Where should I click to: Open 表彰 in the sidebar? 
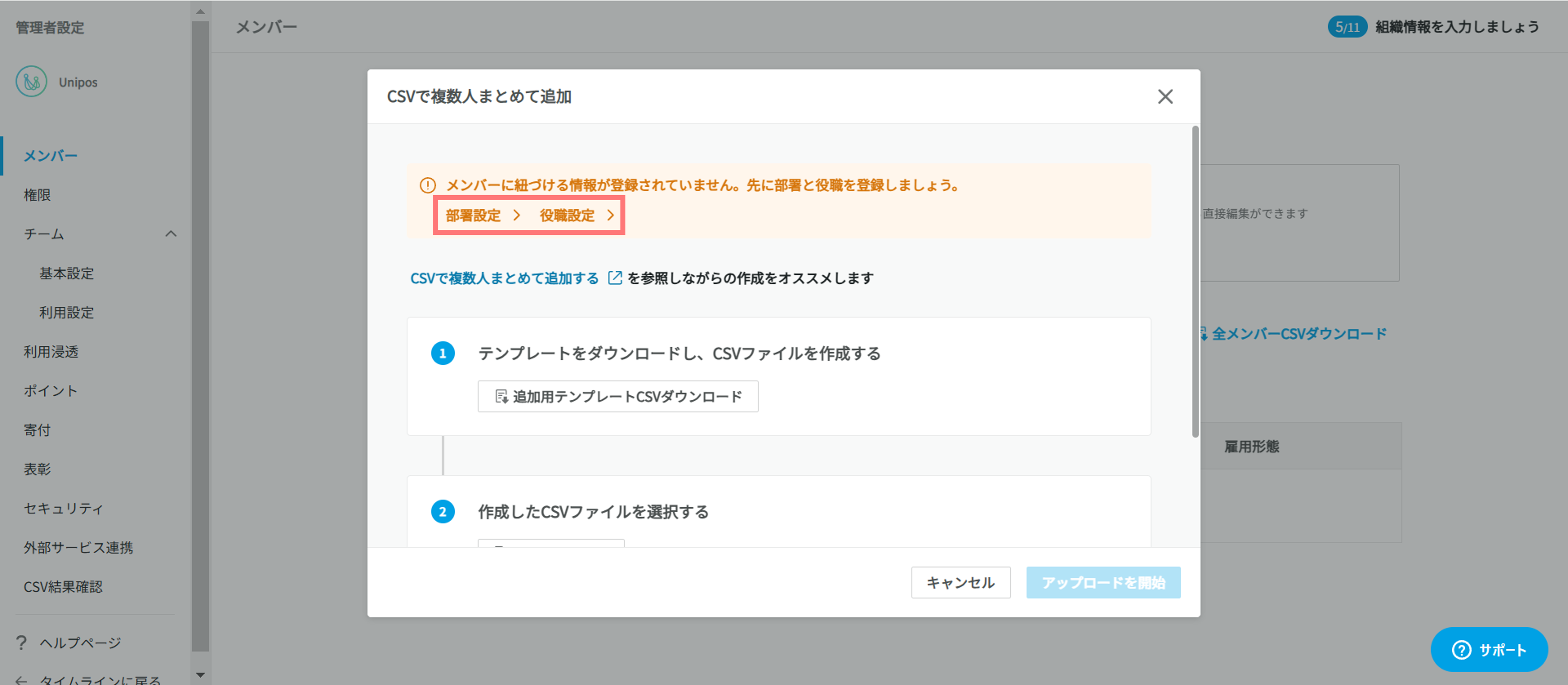pyautogui.click(x=37, y=469)
